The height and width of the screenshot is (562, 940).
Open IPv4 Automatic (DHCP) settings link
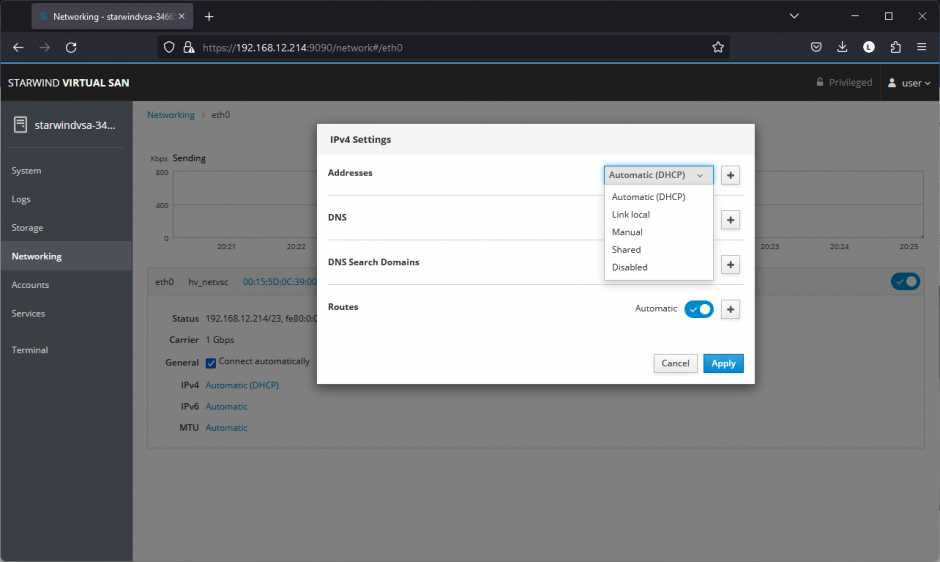(x=242, y=385)
